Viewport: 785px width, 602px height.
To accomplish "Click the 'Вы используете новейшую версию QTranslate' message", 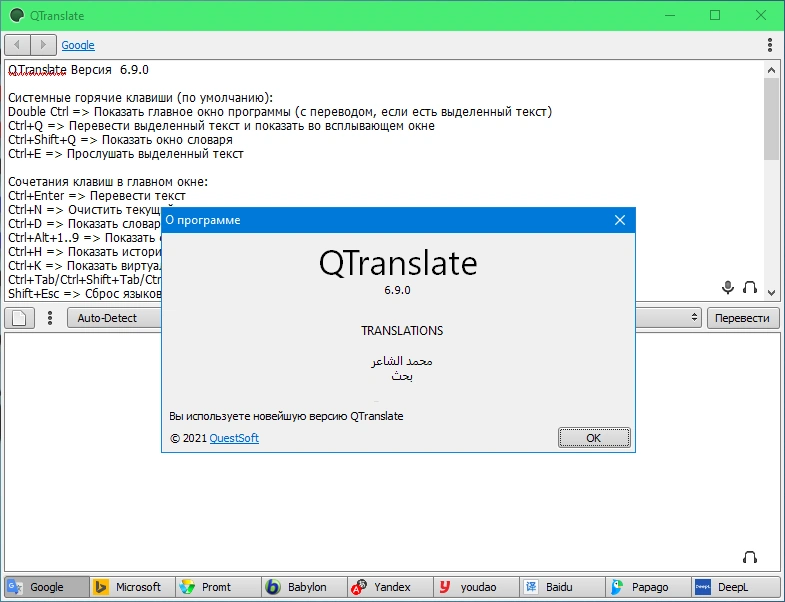I will [286, 416].
